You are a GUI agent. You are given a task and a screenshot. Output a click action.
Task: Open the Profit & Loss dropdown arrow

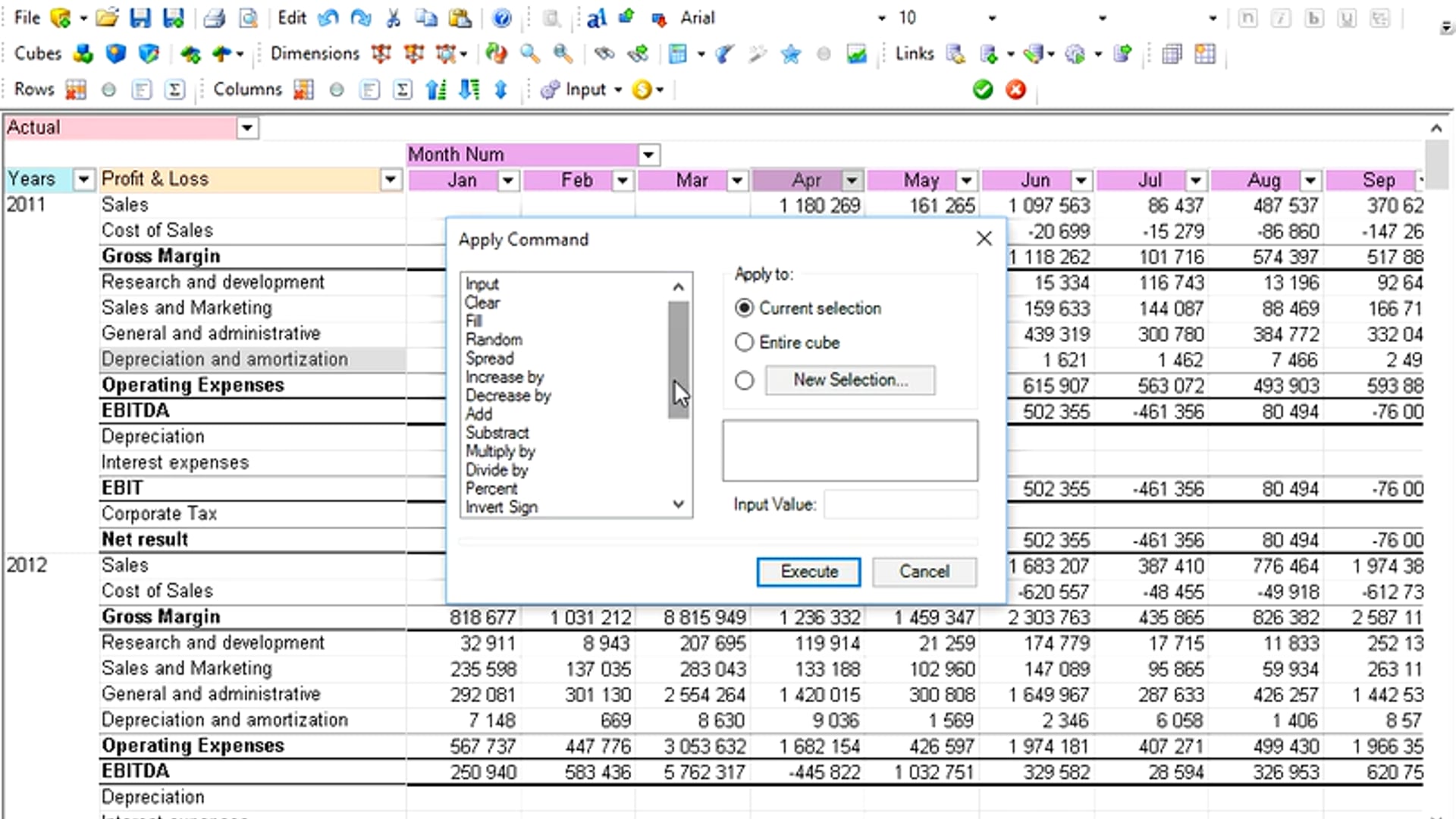point(391,180)
